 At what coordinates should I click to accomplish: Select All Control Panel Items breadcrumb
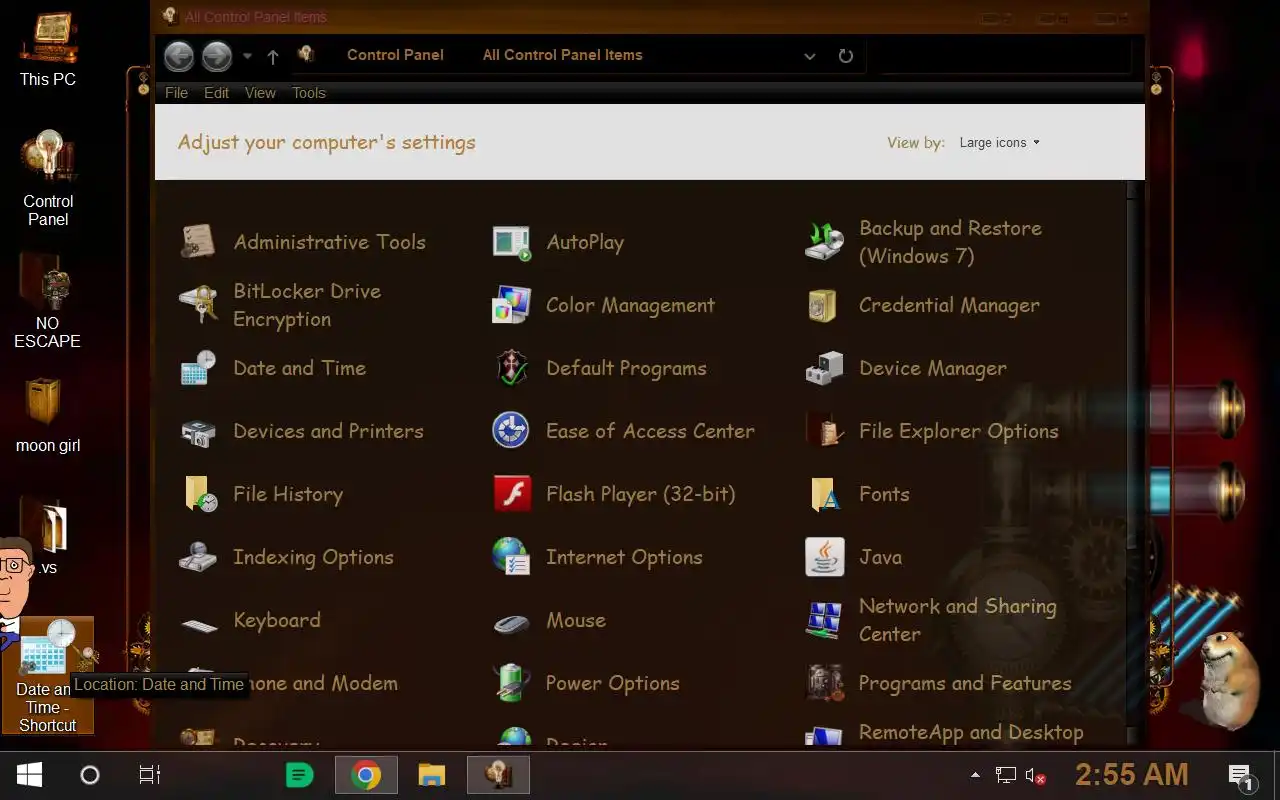point(562,55)
